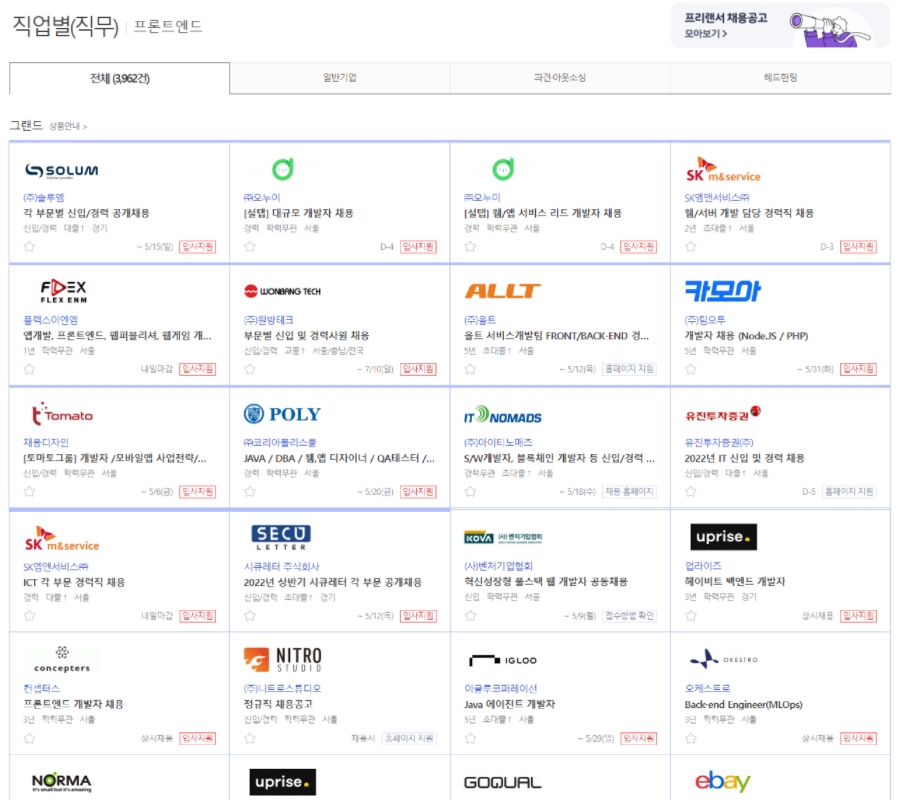Open the job title 개발자 채용 (Node.JS / PHP)
Image resolution: width=900 pixels, height=800 pixels.
click(746, 336)
